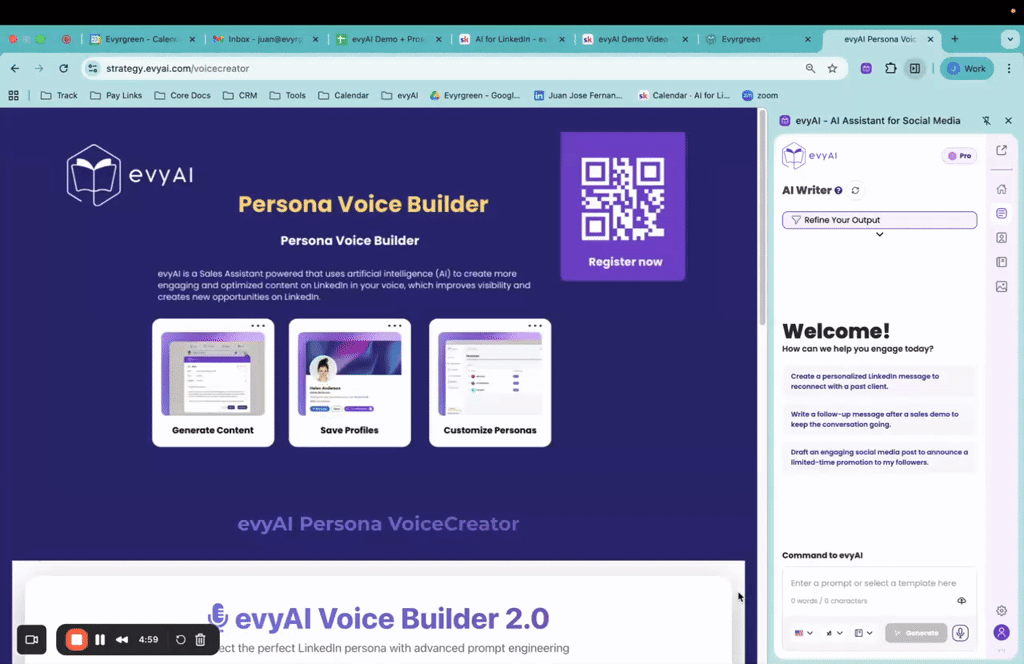Toggle the eye icon in the prompt box
Screen dimensions: 1024x664
coord(963,601)
